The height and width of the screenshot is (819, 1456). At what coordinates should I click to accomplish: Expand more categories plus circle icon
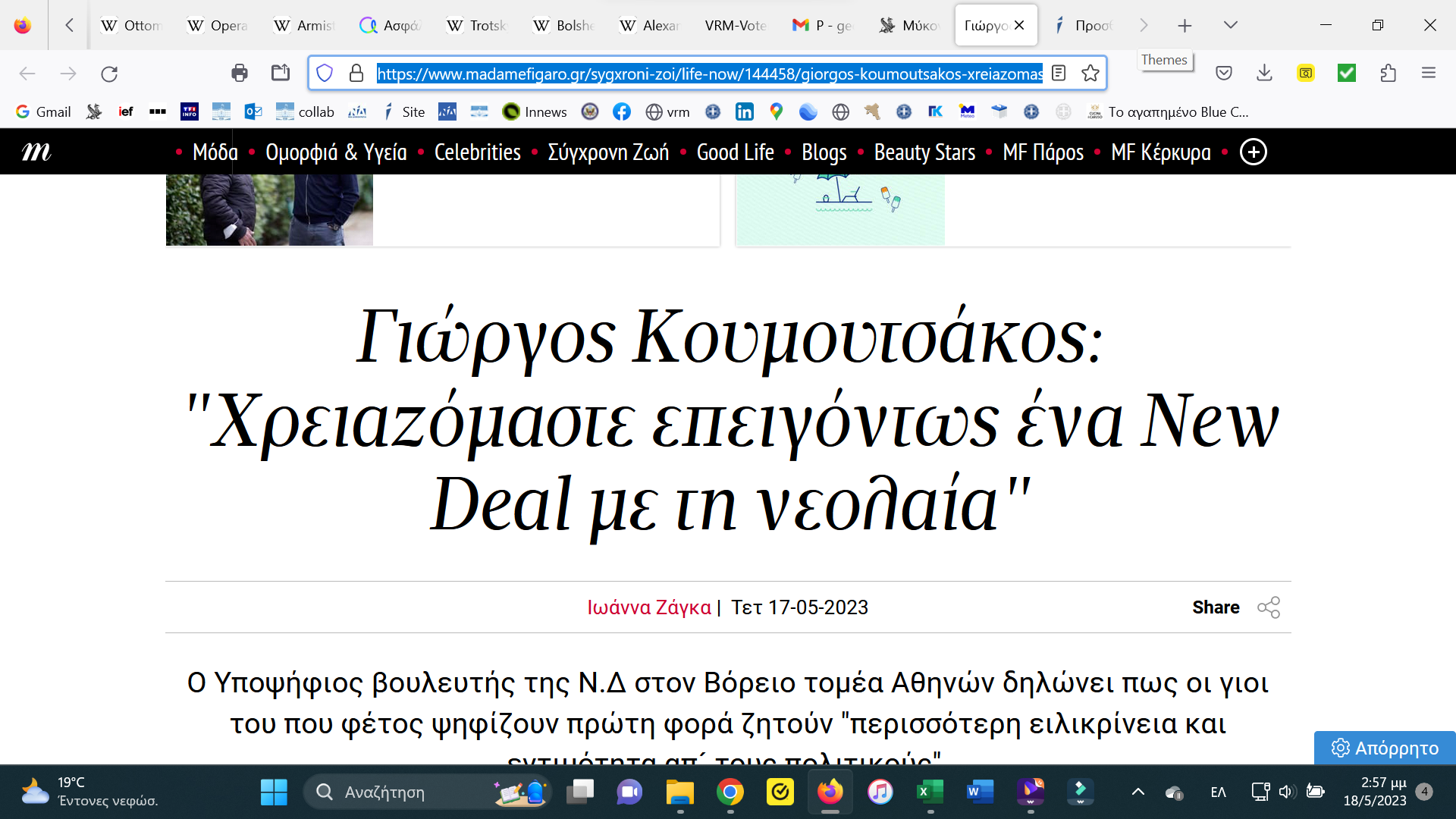pyautogui.click(x=1253, y=152)
